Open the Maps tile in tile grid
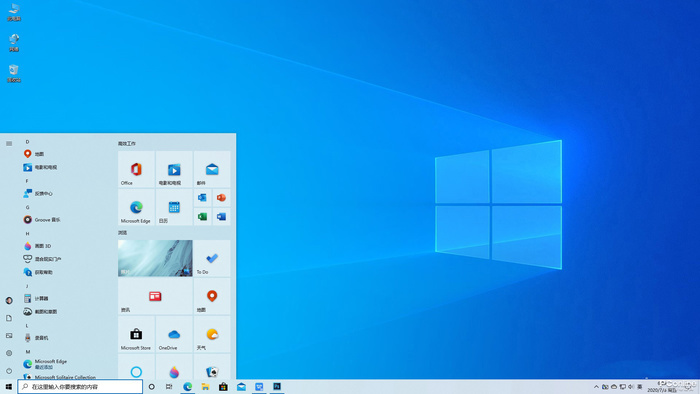700x394 pixels. 212,296
